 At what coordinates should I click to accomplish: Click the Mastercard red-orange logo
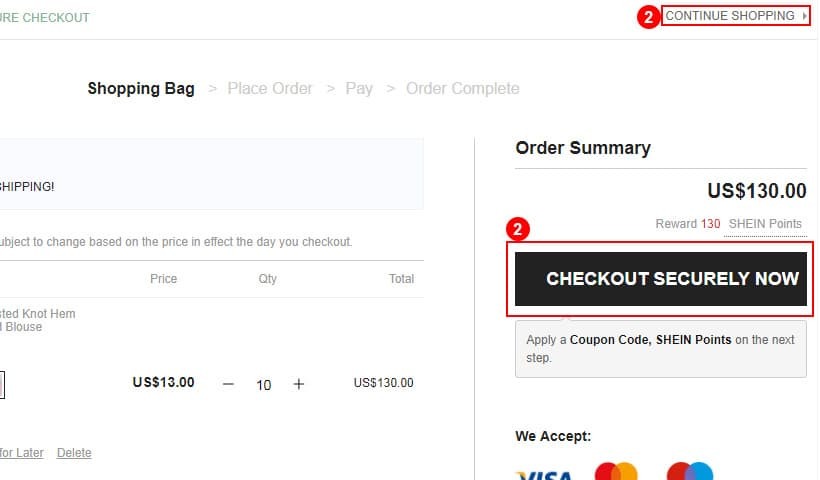pyautogui.click(x=616, y=471)
